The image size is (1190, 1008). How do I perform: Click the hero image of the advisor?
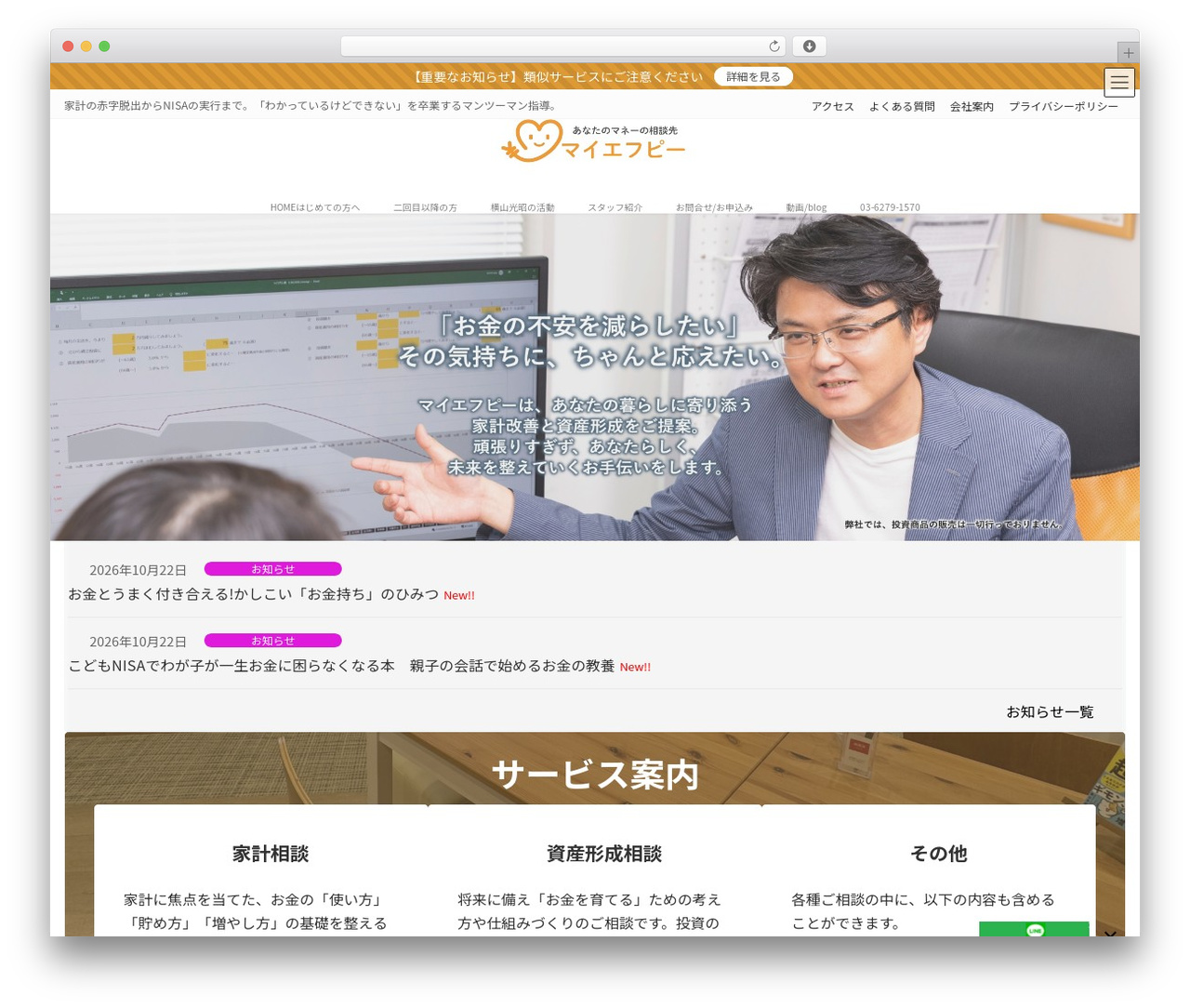coord(595,378)
